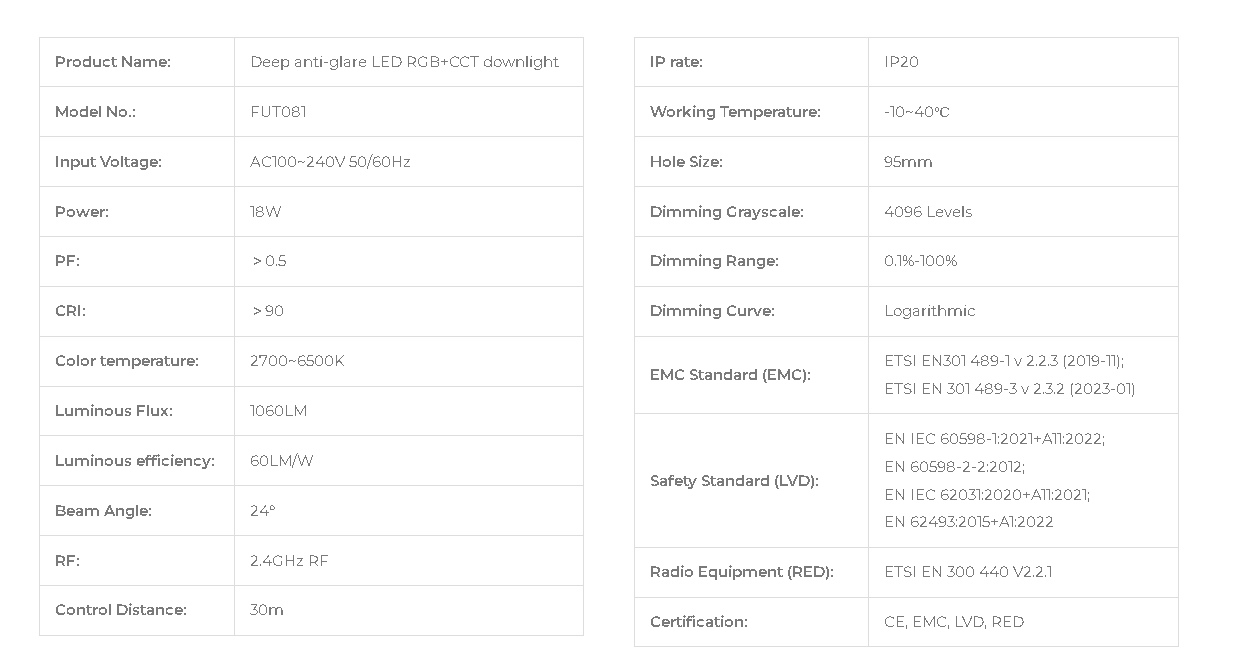Select the 18W power value
This screenshot has height=672, width=1242.
click(265, 212)
